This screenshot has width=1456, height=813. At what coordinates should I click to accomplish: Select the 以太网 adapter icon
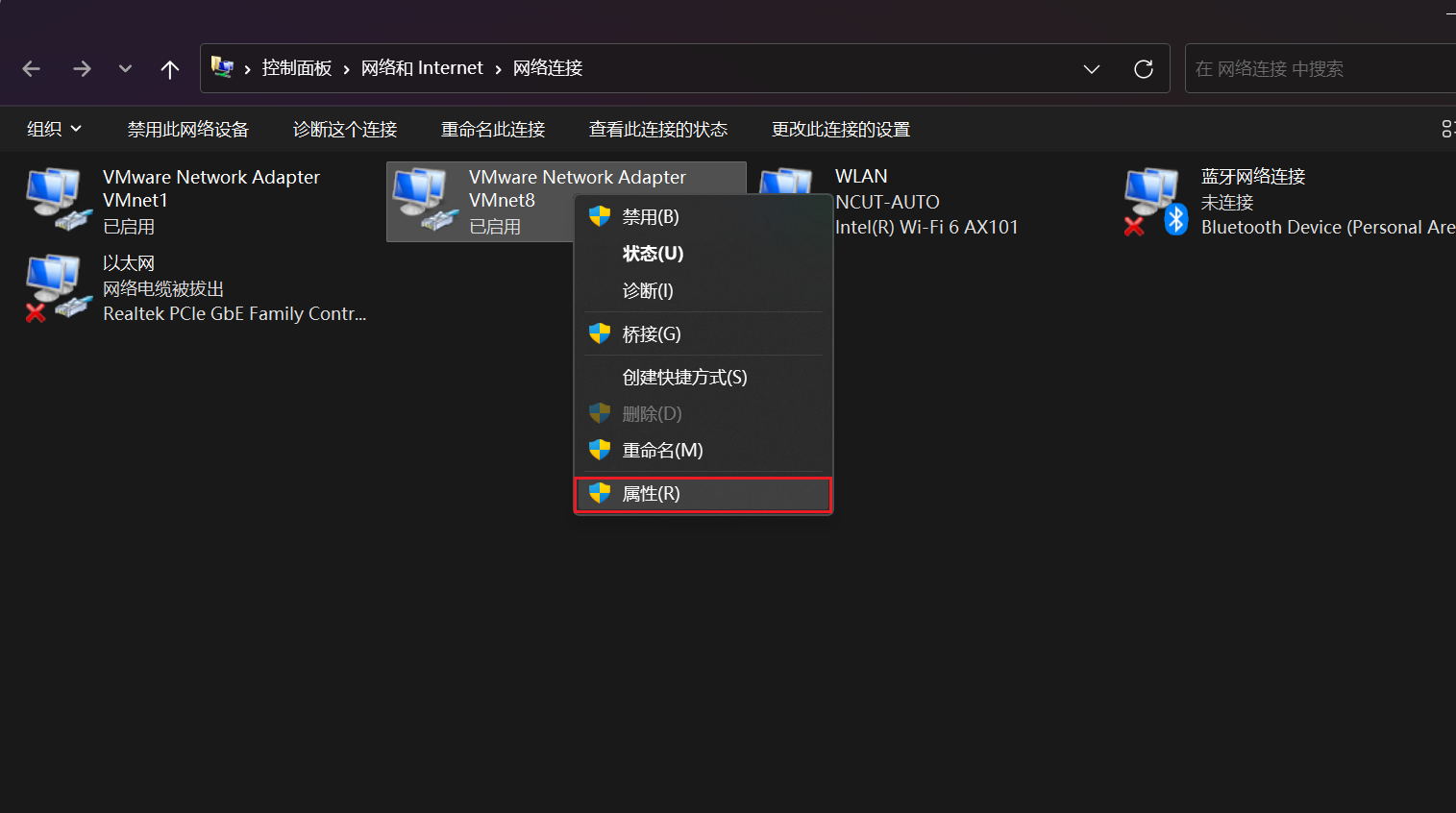[58, 286]
